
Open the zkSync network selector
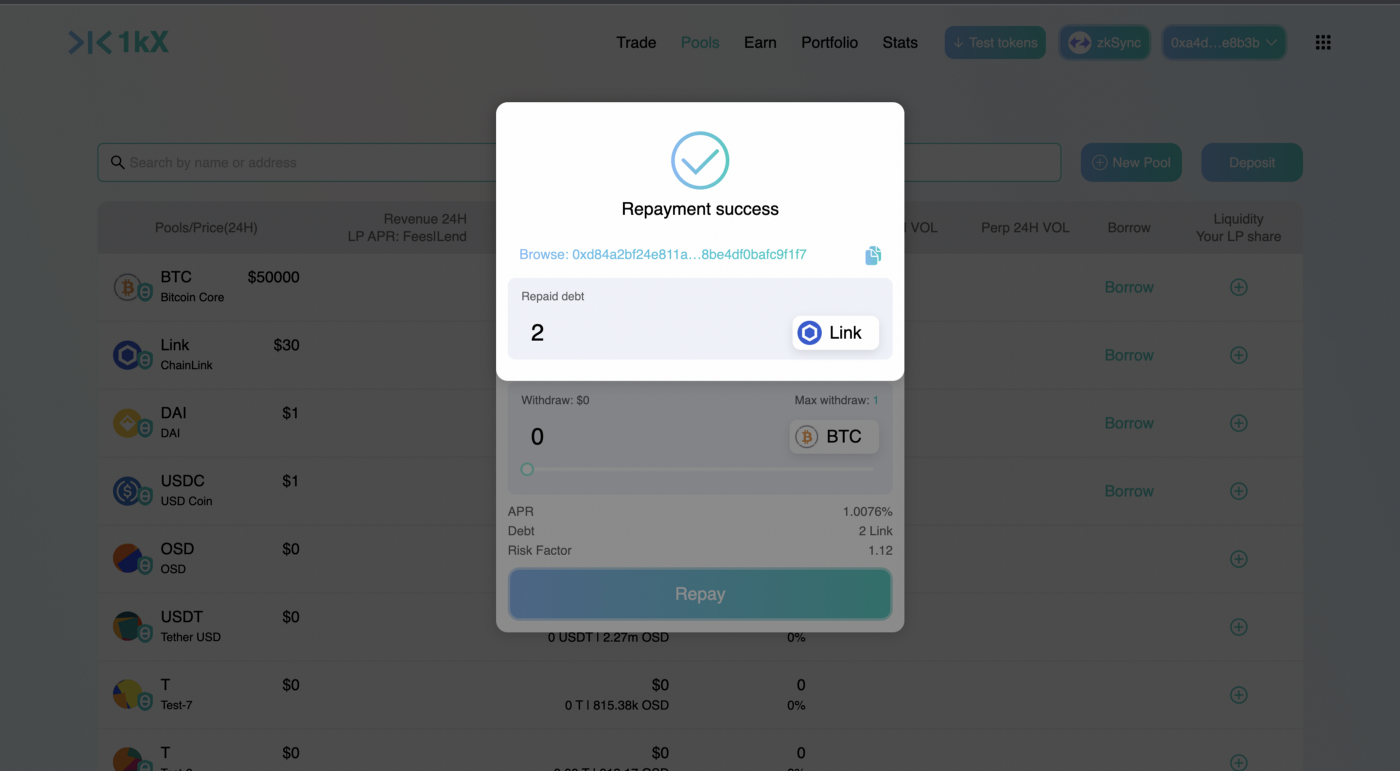(x=1104, y=42)
